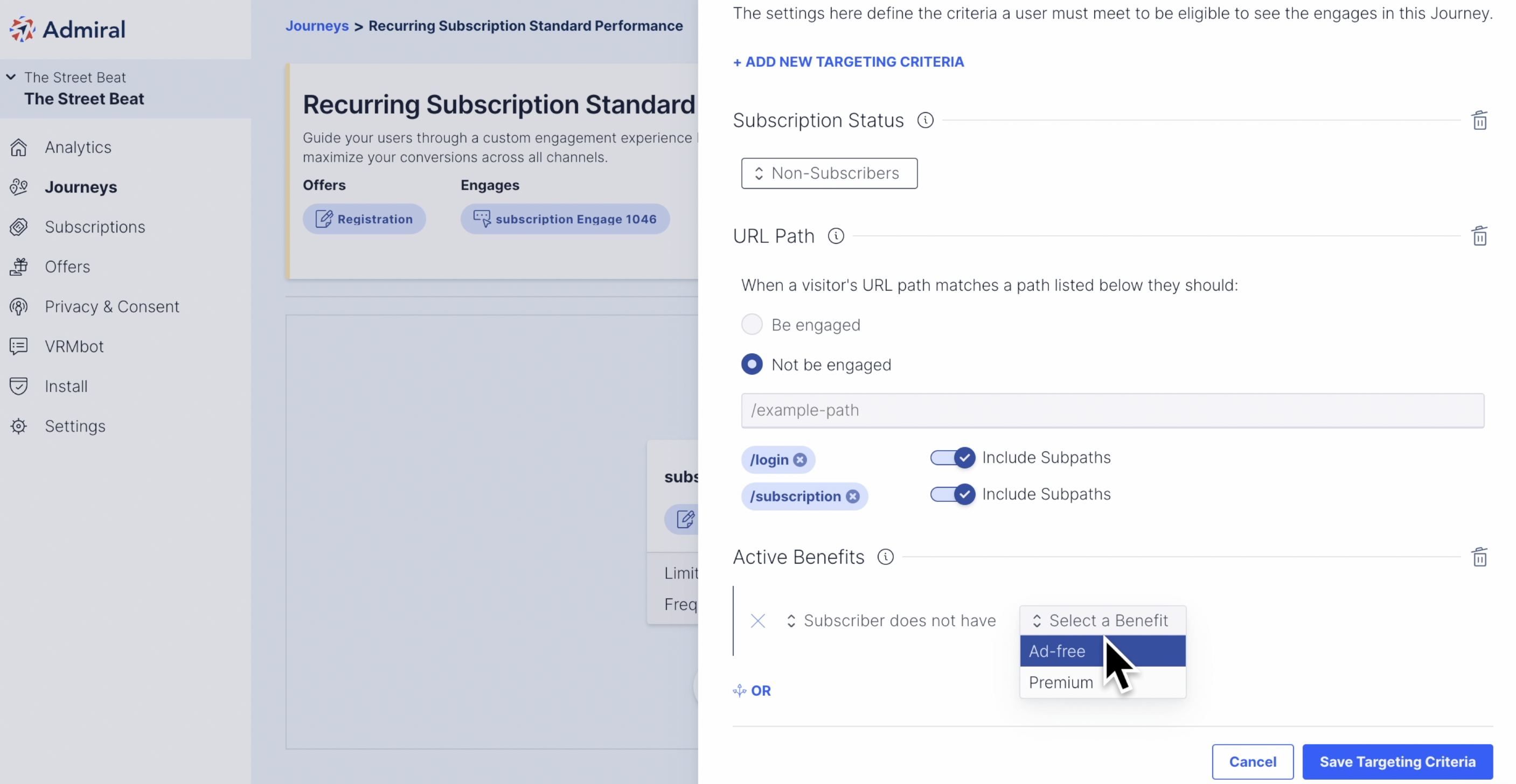Viewport: 1516px width, 784px height.
Task: Click the Settings gear icon
Action: click(x=19, y=426)
